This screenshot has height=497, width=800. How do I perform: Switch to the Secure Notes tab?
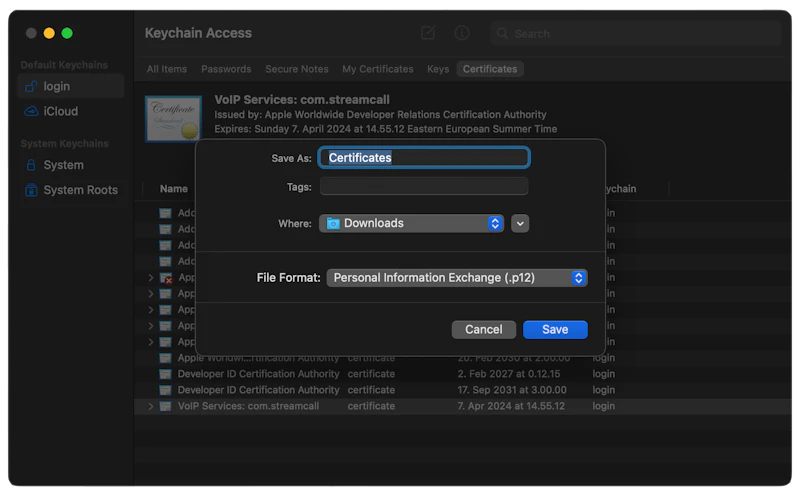(297, 69)
